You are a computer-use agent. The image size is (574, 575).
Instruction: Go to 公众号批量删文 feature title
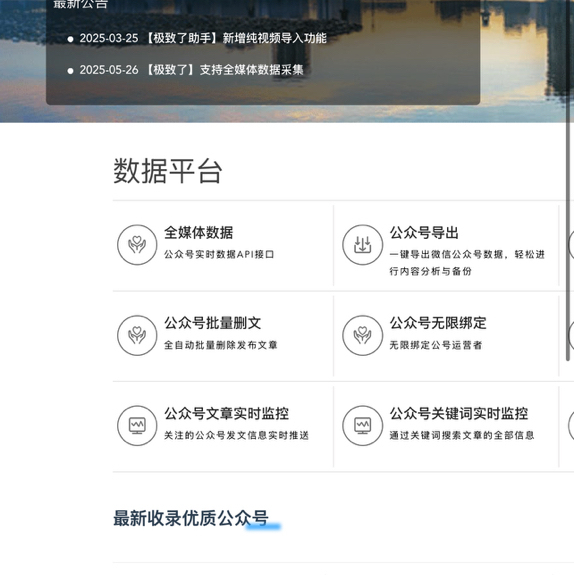coord(212,323)
